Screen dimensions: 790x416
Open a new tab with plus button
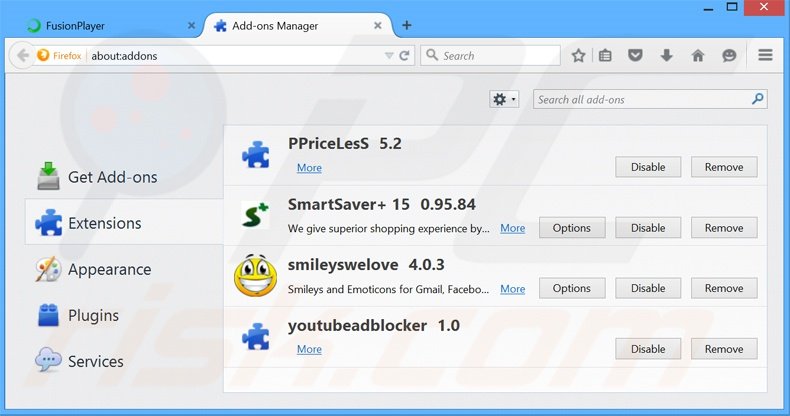[x=407, y=25]
